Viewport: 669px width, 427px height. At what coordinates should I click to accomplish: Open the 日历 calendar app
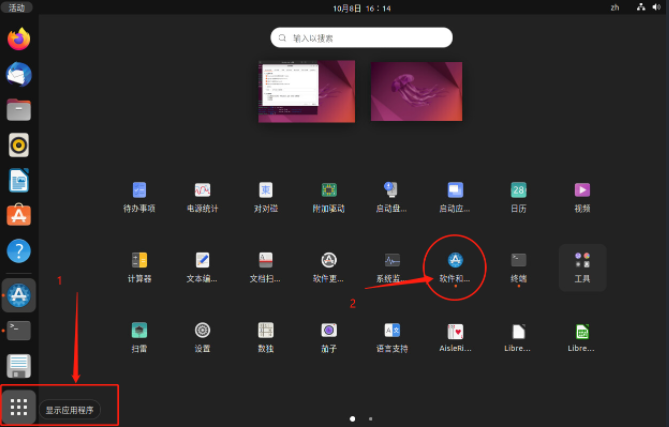click(x=518, y=197)
